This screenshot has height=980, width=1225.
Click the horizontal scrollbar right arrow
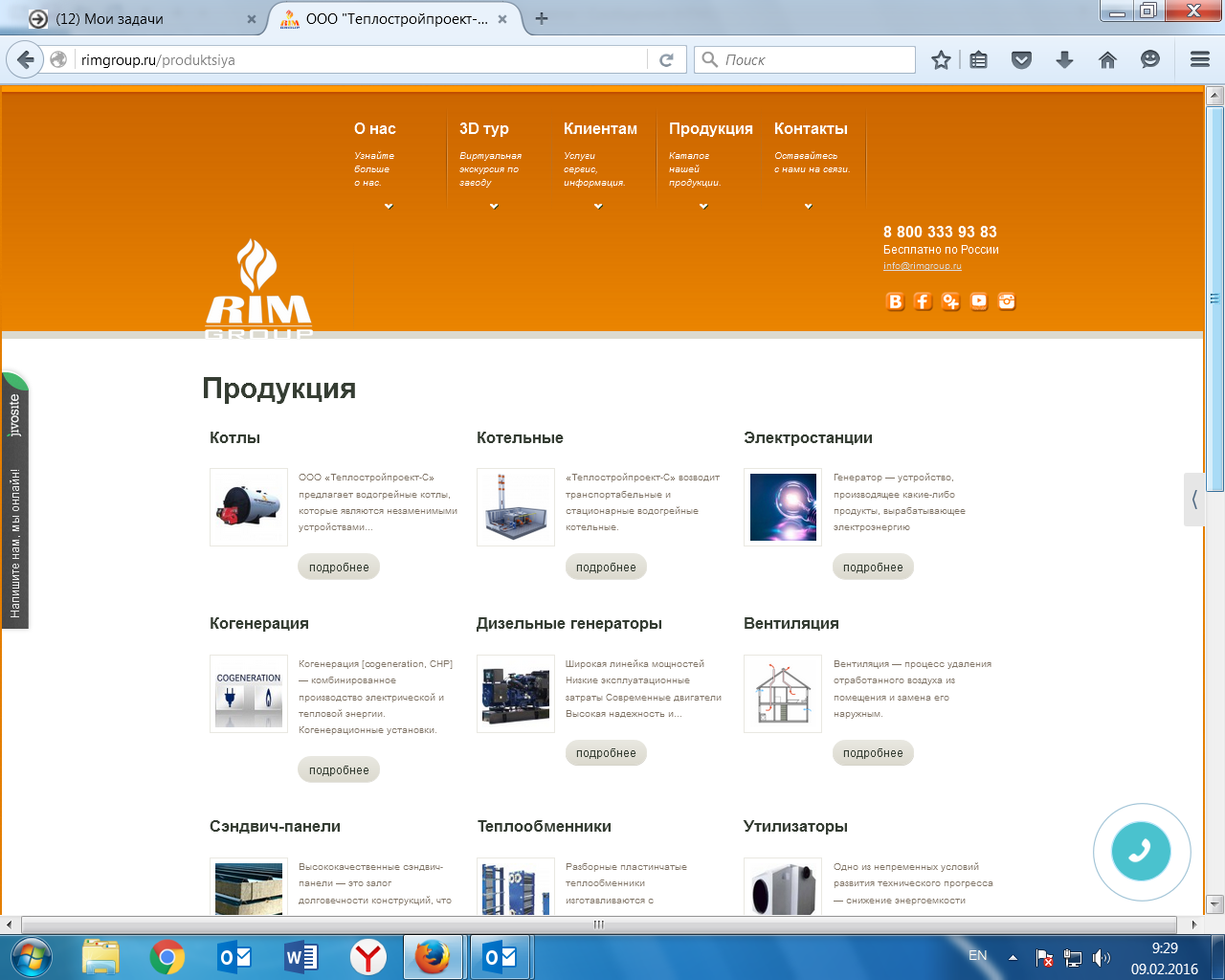[1194, 924]
